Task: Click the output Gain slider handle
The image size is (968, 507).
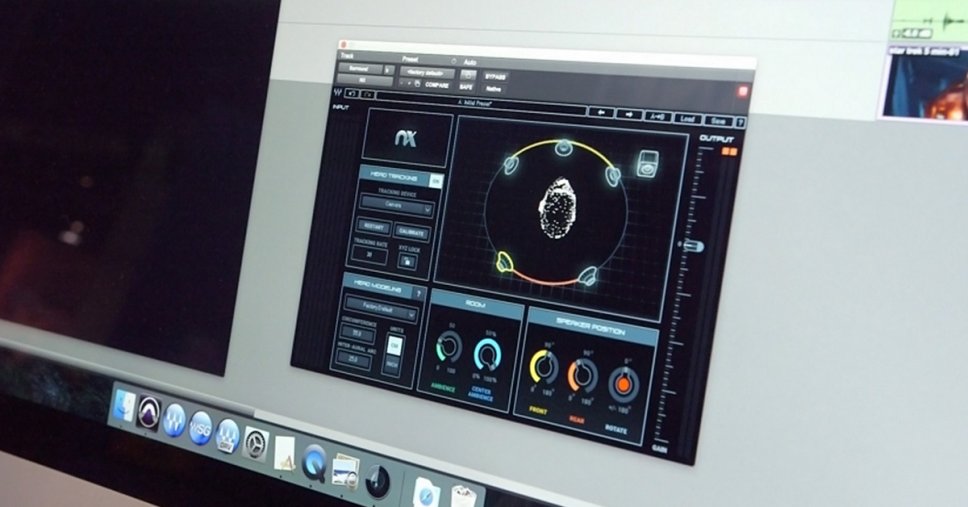Action: (690, 246)
